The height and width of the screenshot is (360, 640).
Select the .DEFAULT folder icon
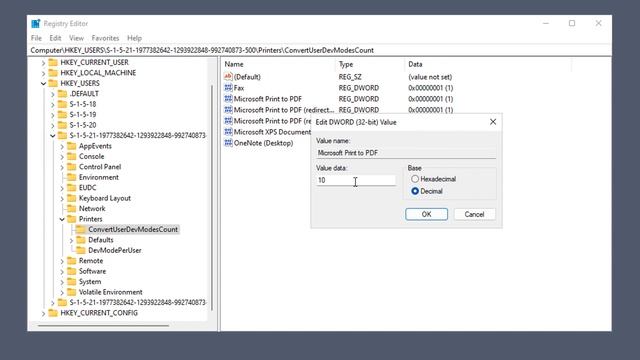62,93
